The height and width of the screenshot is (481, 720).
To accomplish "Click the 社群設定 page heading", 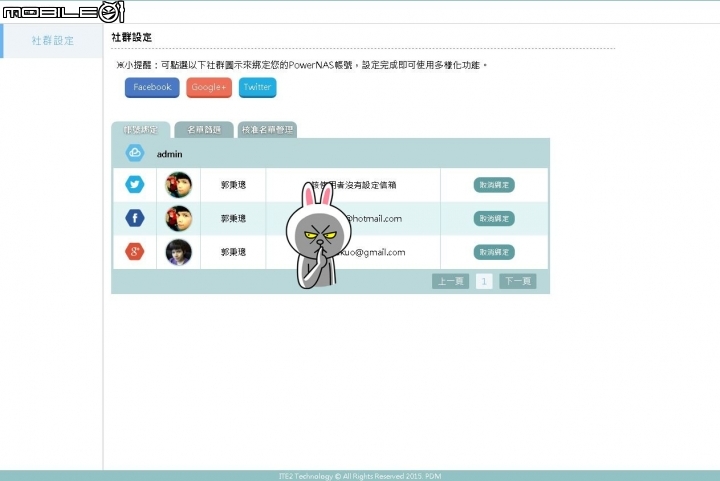I will [132, 37].
